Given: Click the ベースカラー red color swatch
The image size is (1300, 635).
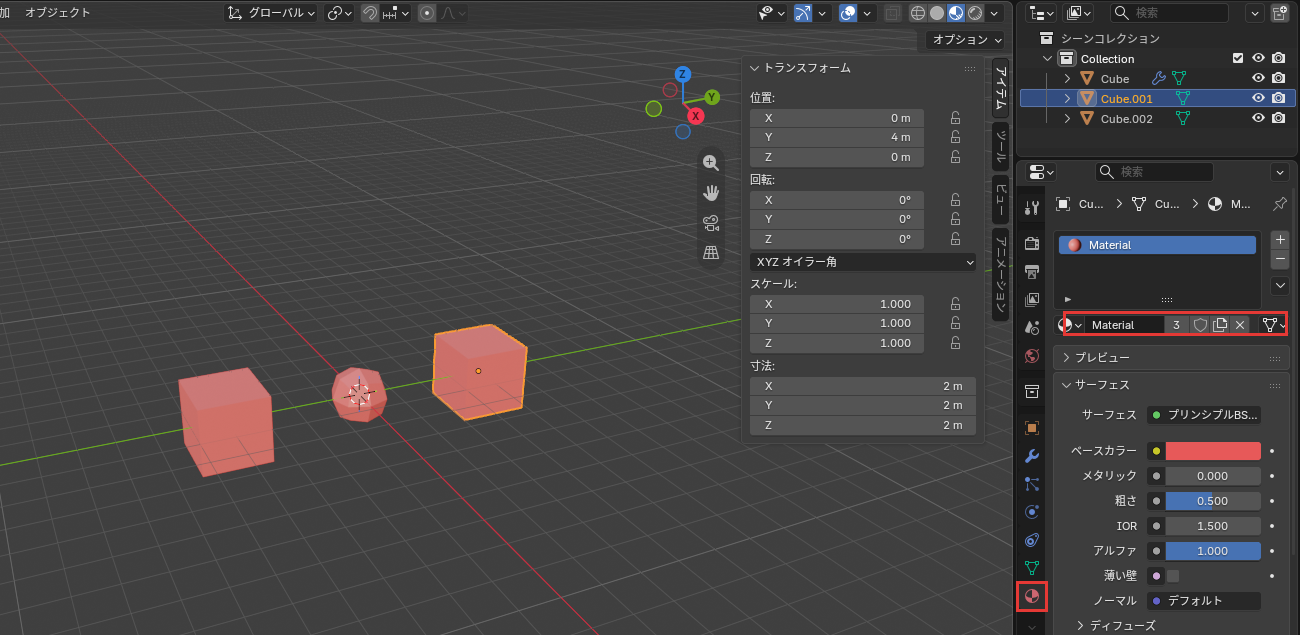Looking at the screenshot, I should click(1213, 451).
